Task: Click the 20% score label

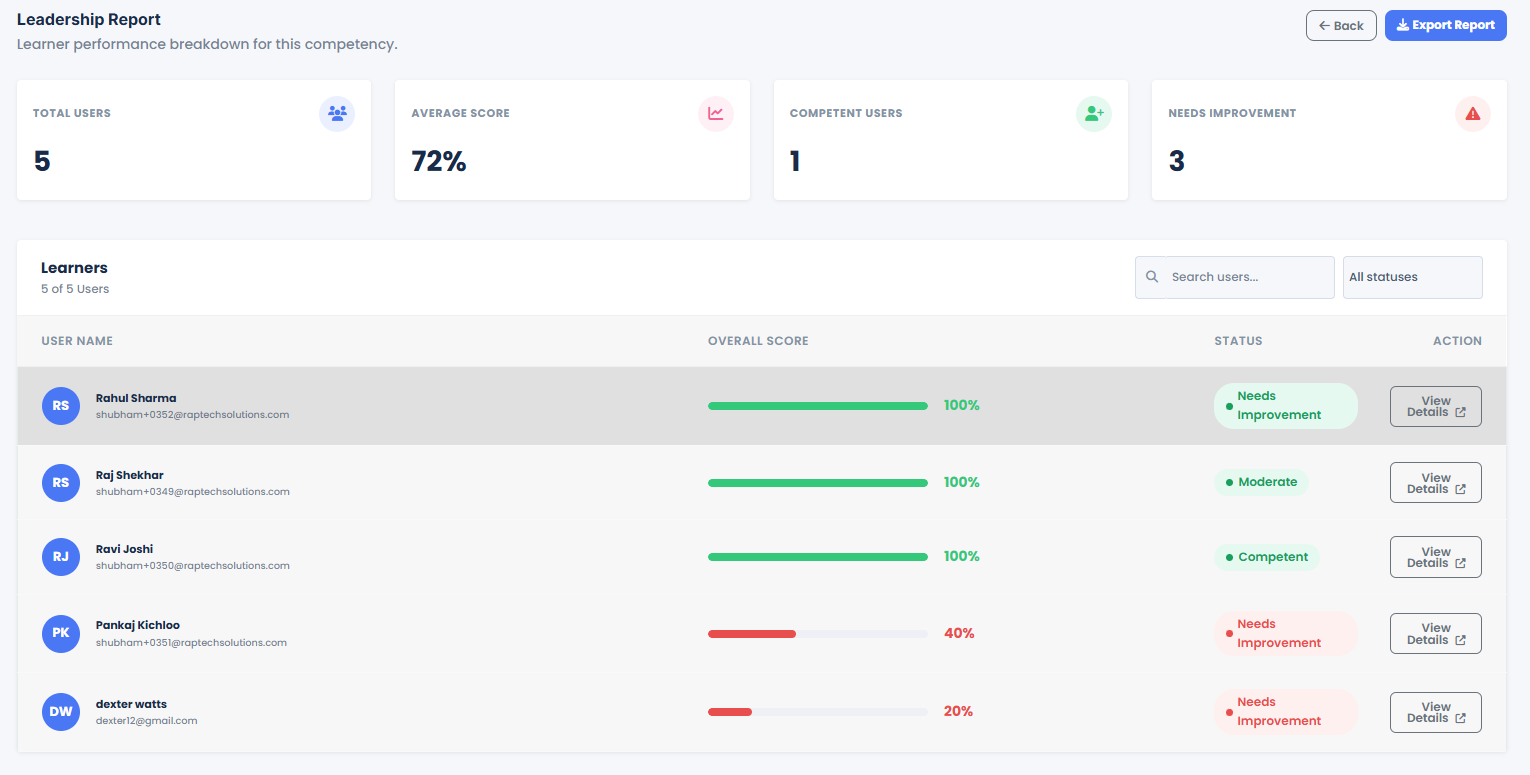Action: 958,712
